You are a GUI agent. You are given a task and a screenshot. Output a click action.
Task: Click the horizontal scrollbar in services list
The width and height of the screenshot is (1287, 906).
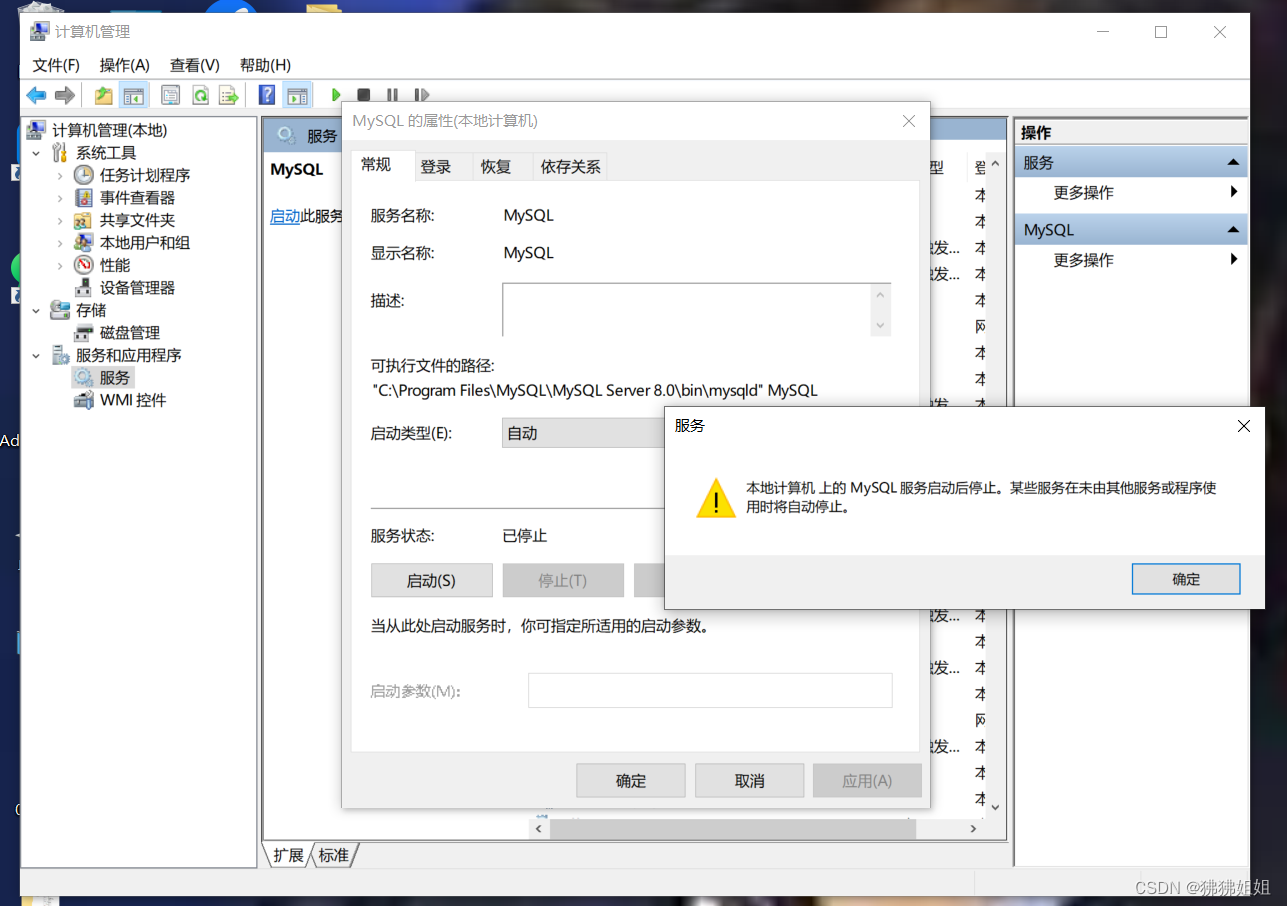[x=732, y=829]
